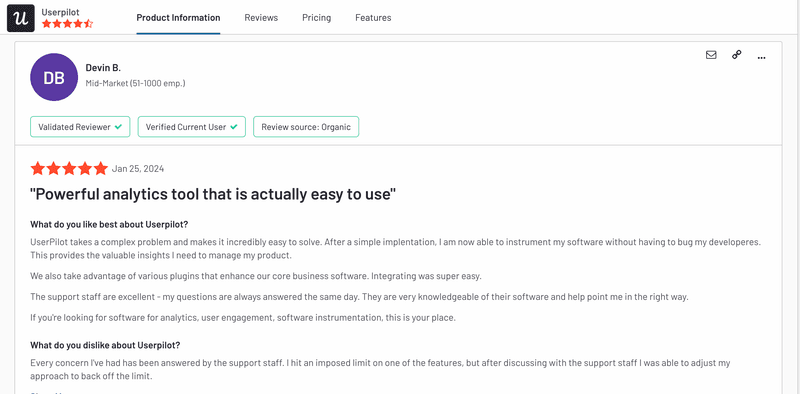800x394 pixels.
Task: Click the paragraph starting "The support staff are excellent"
Action: [359, 297]
